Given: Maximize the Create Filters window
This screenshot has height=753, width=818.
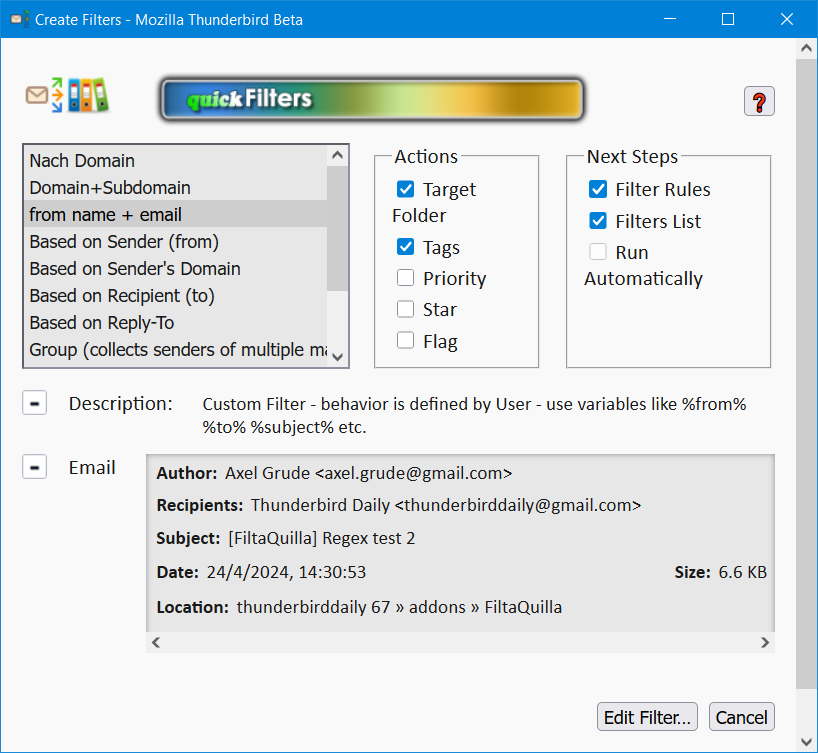Looking at the screenshot, I should 728,19.
